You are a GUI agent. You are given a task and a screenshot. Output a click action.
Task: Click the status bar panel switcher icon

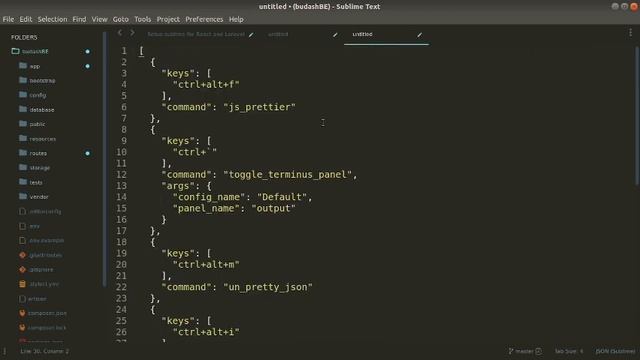[x=4, y=351]
